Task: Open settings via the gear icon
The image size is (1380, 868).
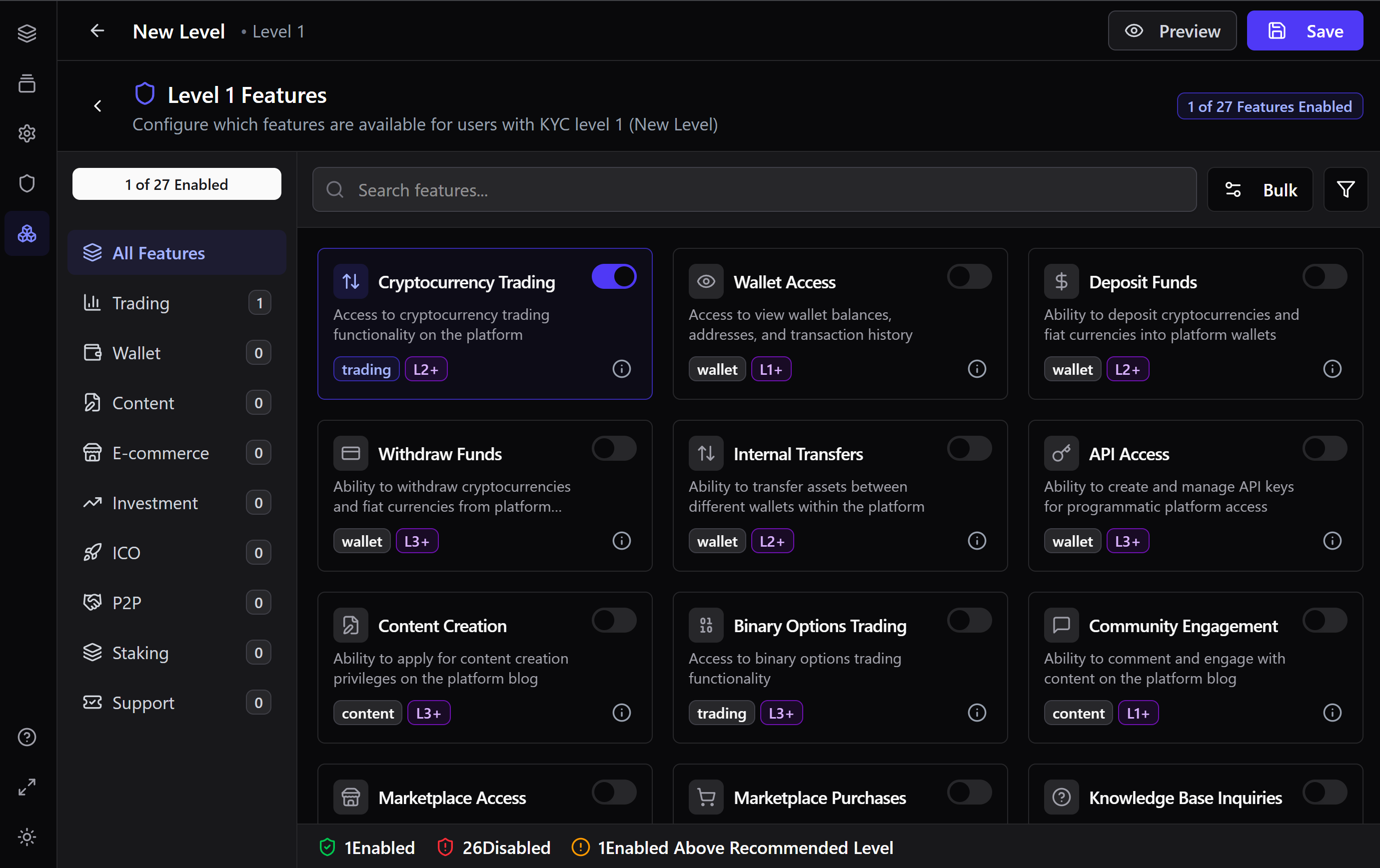Action: [x=27, y=133]
